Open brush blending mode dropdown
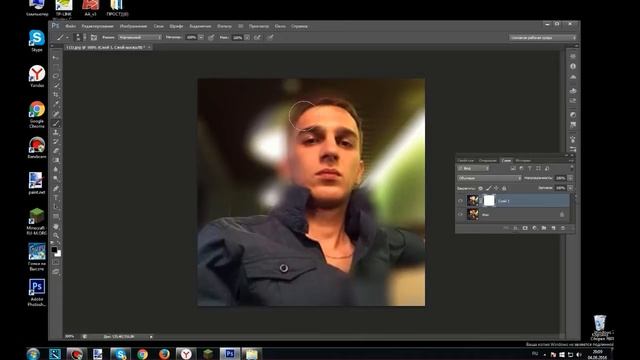 pyautogui.click(x=140, y=37)
